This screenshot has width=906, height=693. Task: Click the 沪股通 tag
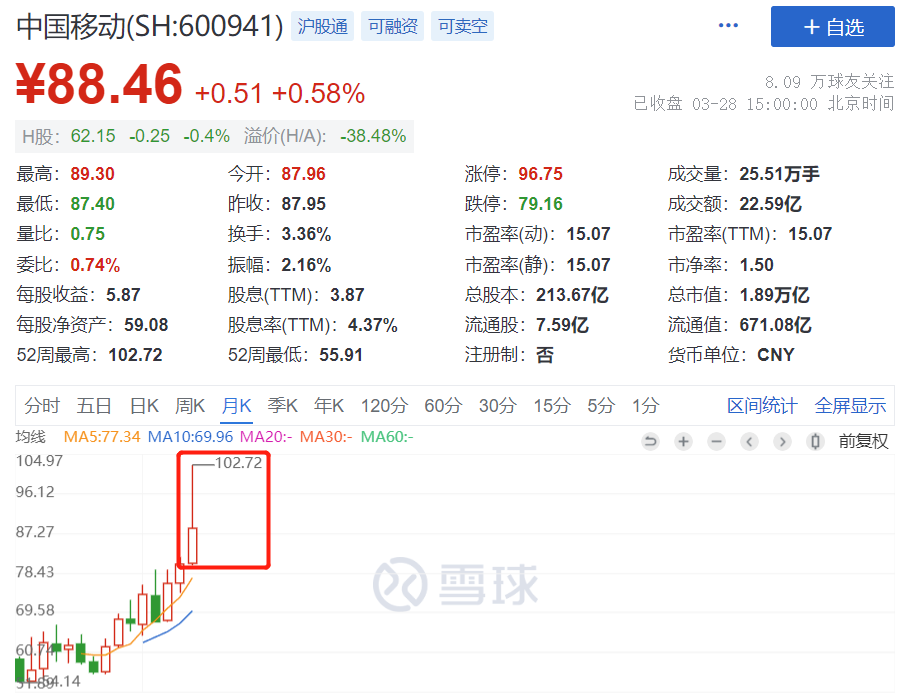[322, 26]
